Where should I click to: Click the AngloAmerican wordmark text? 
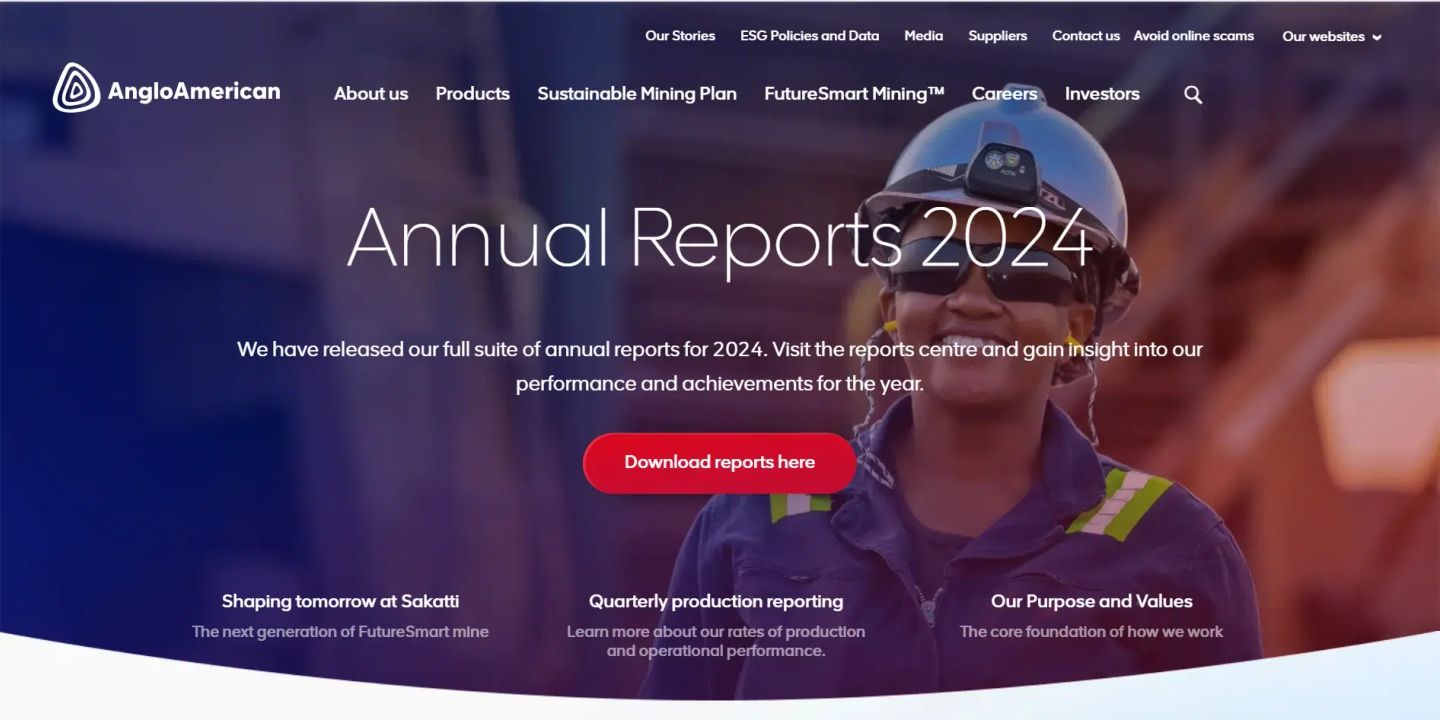click(x=194, y=91)
